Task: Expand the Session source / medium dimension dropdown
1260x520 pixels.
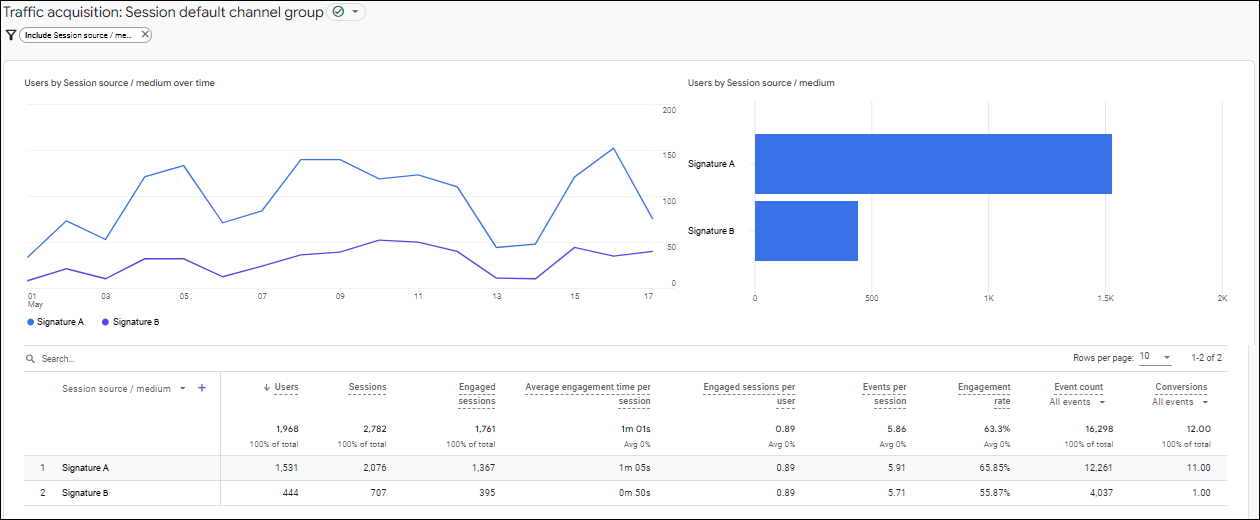Action: (183, 389)
